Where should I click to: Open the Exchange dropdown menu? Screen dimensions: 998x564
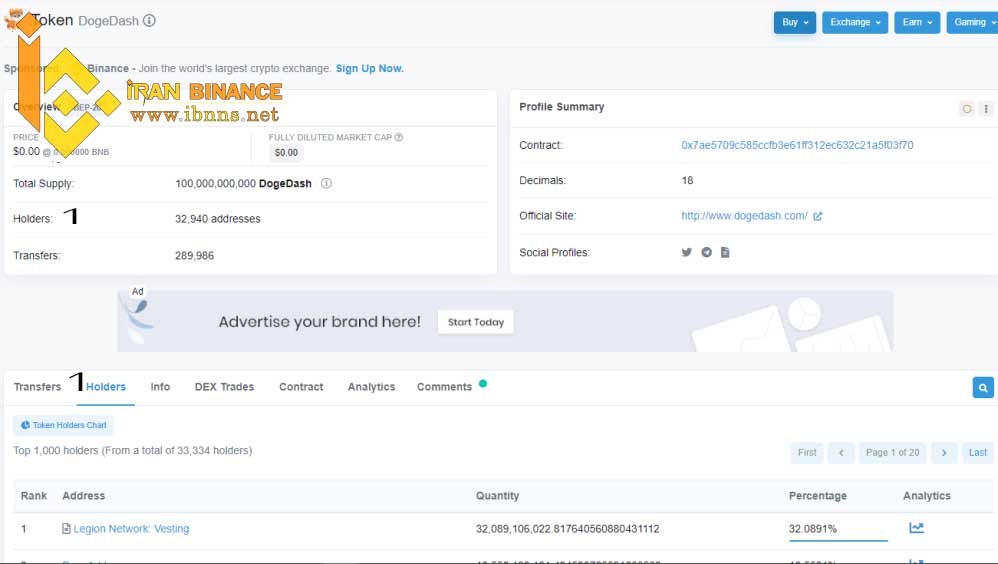[x=855, y=22]
